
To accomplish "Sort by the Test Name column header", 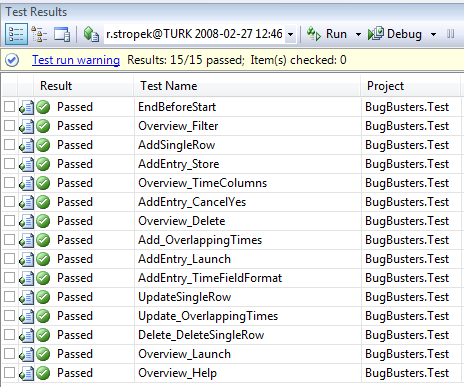I will [247, 86].
